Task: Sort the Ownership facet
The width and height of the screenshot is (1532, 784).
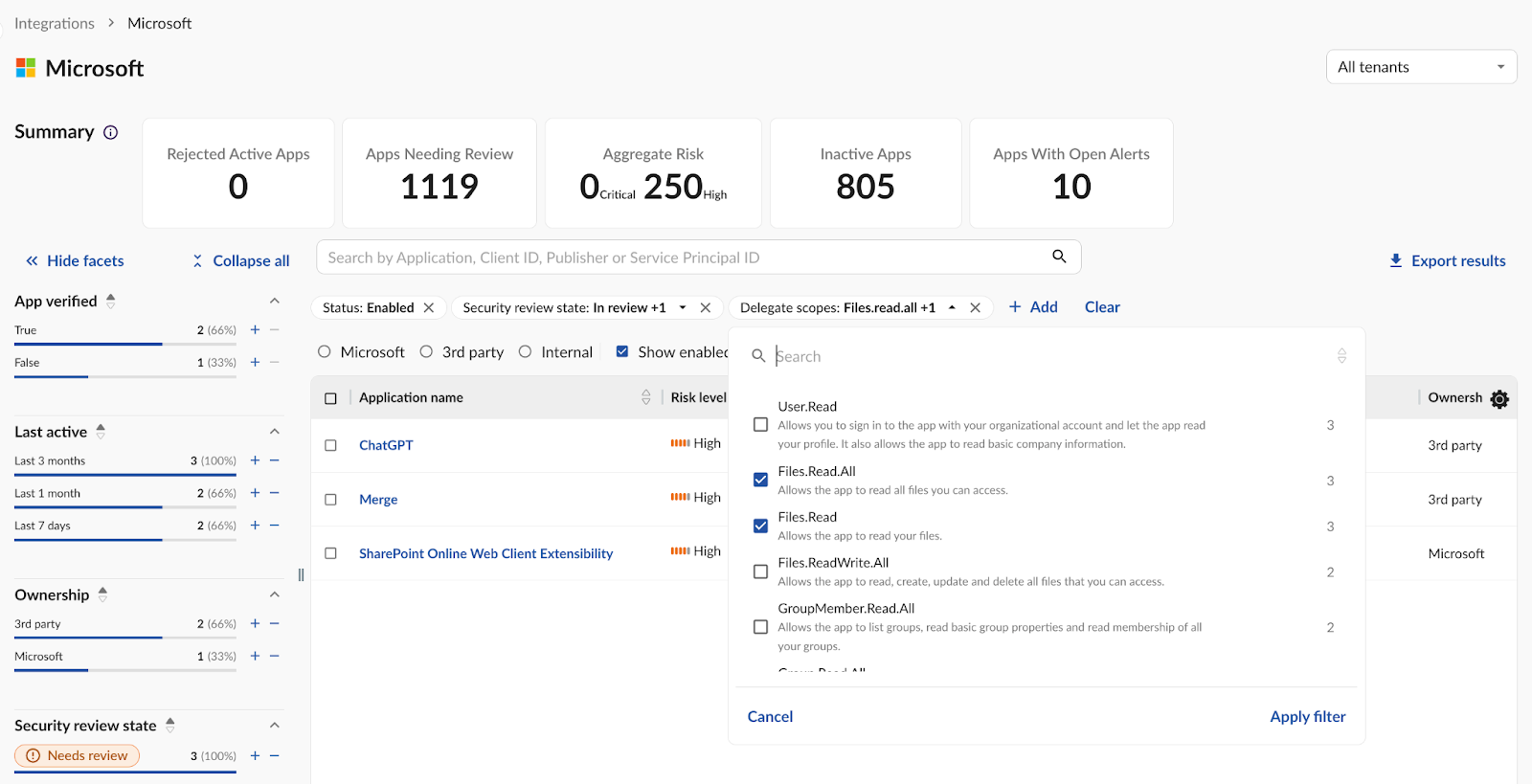Action: click(x=102, y=594)
